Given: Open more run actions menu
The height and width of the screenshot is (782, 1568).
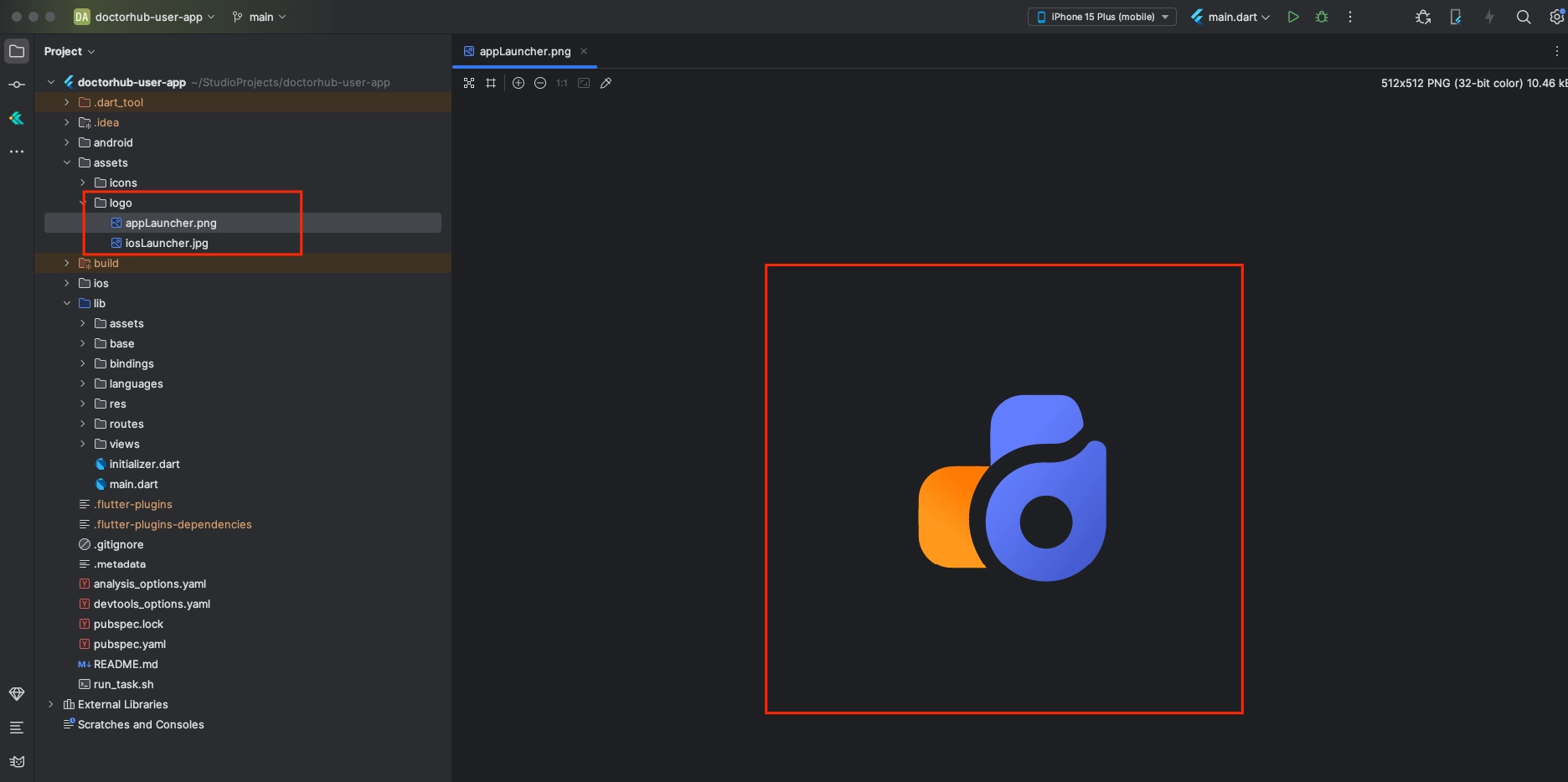Looking at the screenshot, I should [x=1350, y=17].
